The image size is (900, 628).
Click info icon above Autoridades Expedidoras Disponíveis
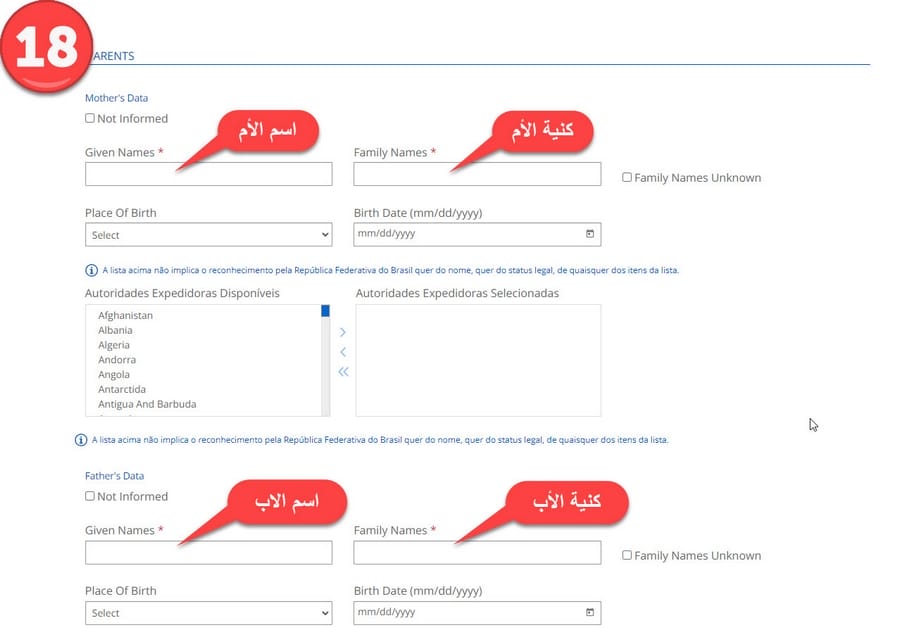point(92,270)
